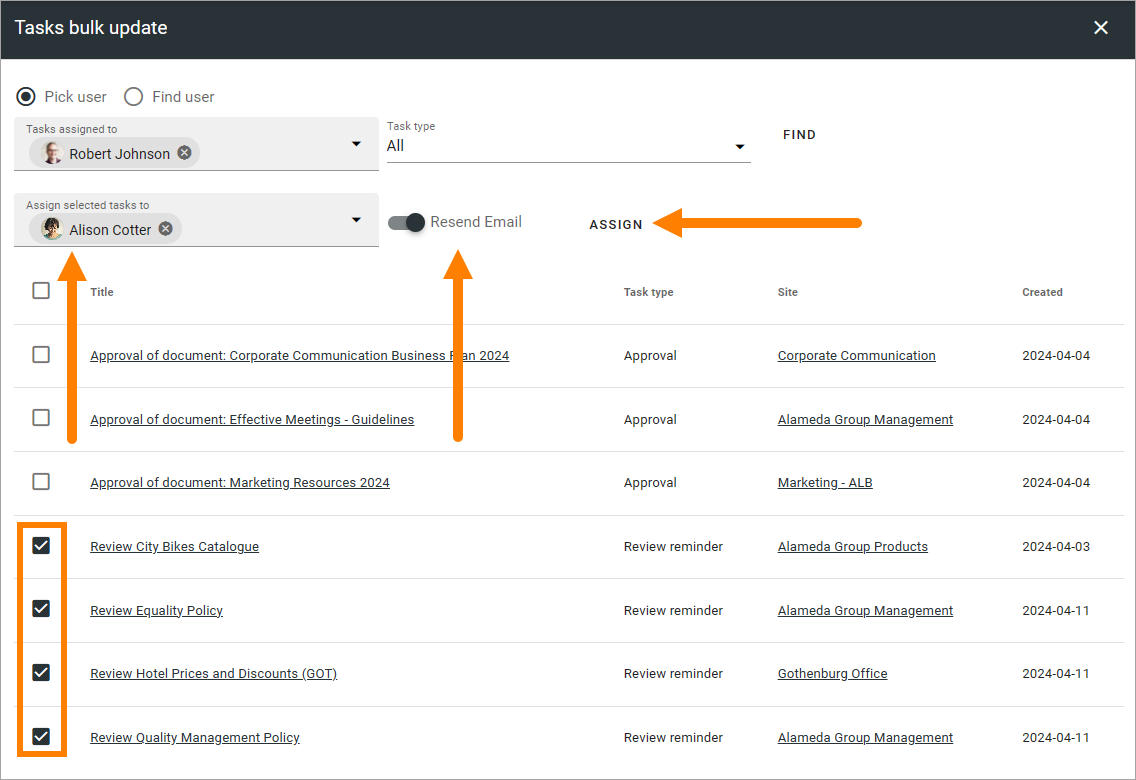This screenshot has width=1136, height=780.
Task: Click created date 2024-04-03 for City Bikes
Action: [x=1056, y=546]
